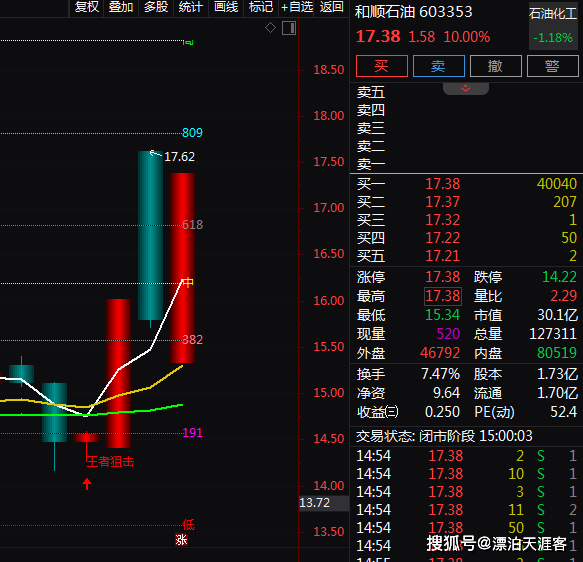Open the 叠加 overlay menu
Viewport: 583px width, 562px height.
[121, 7]
